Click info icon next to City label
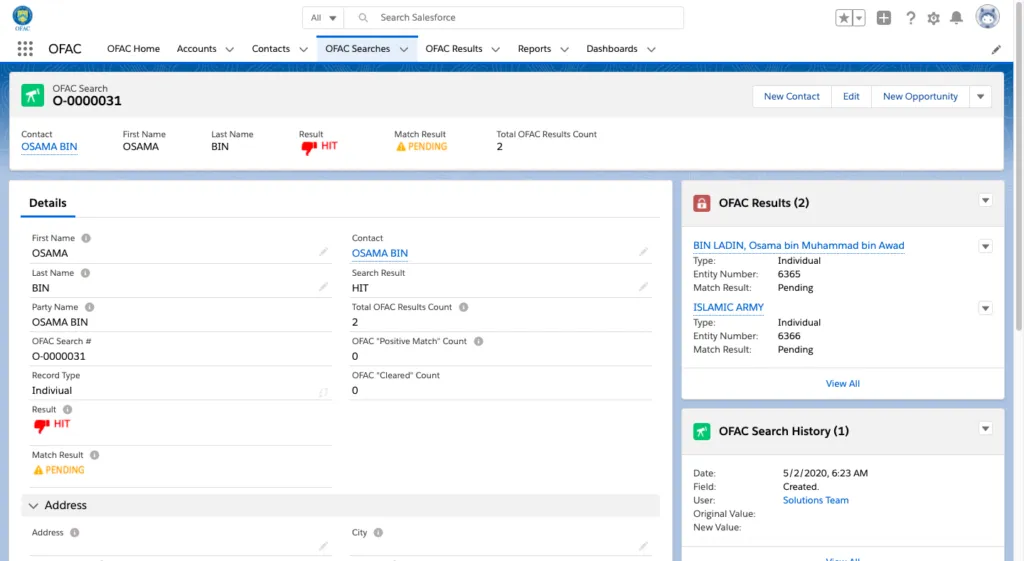 coord(378,532)
